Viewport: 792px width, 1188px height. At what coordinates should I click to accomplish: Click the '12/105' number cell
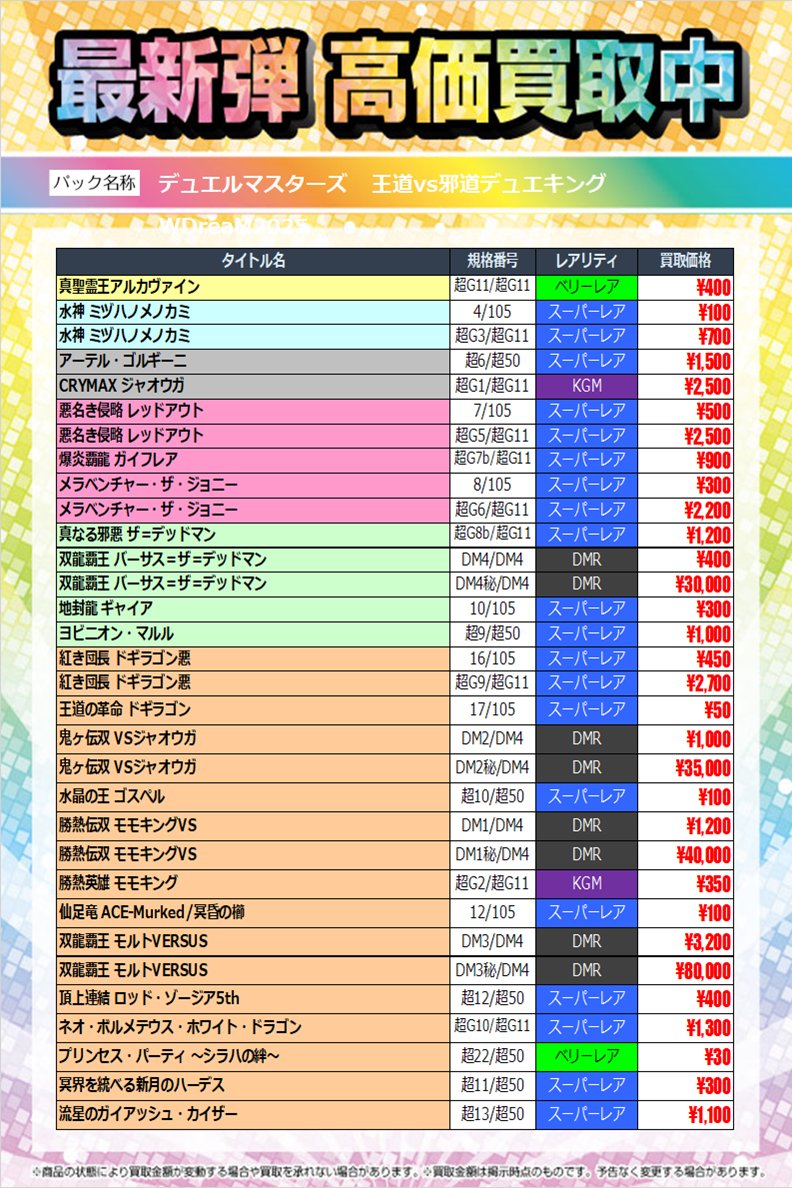point(493,912)
